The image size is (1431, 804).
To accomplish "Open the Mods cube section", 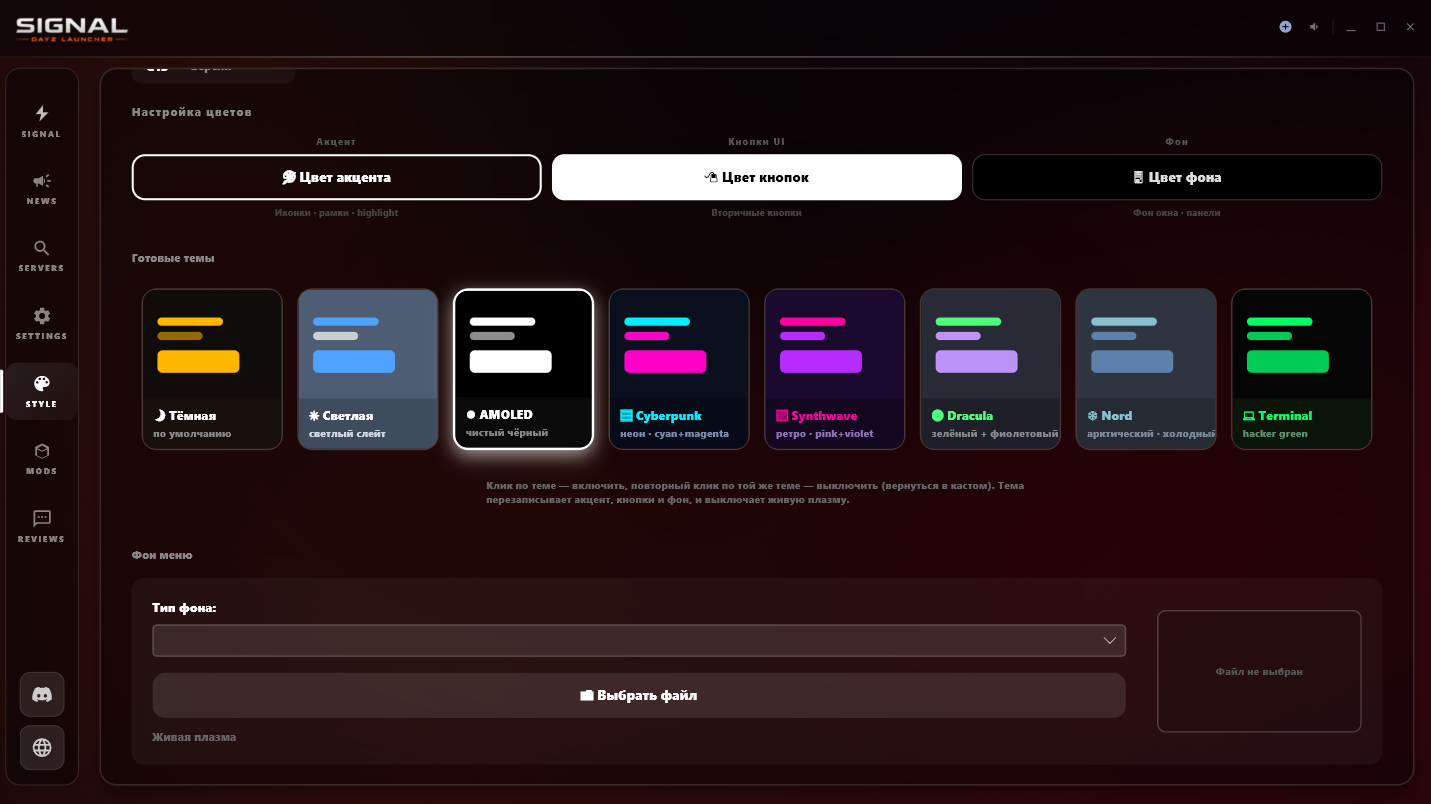I will [x=41, y=458].
